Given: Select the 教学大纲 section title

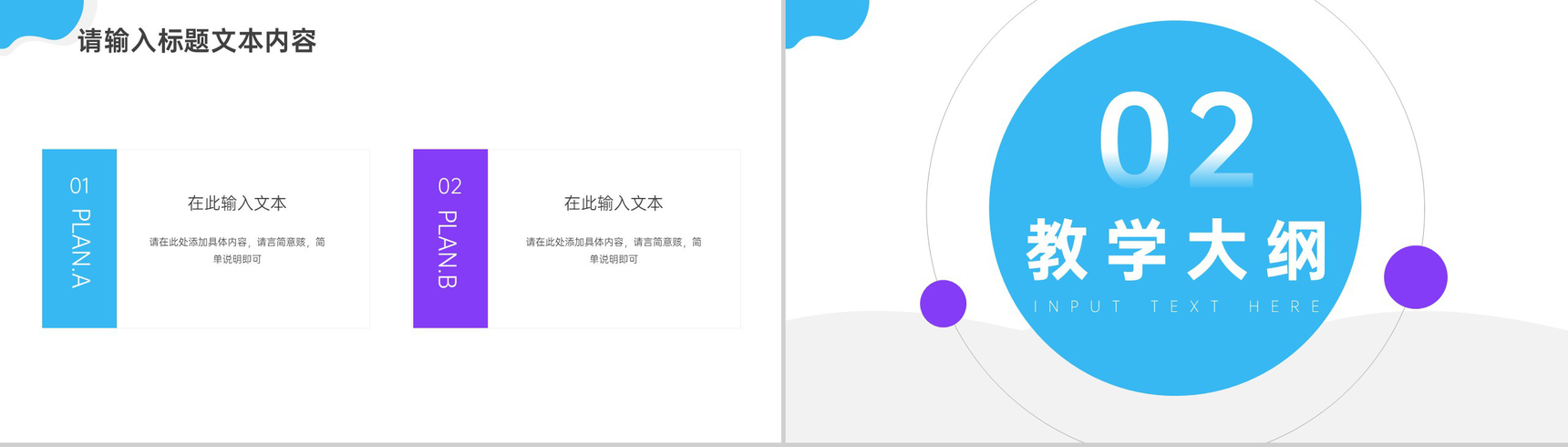Looking at the screenshot, I should pyautogui.click(x=1177, y=250).
